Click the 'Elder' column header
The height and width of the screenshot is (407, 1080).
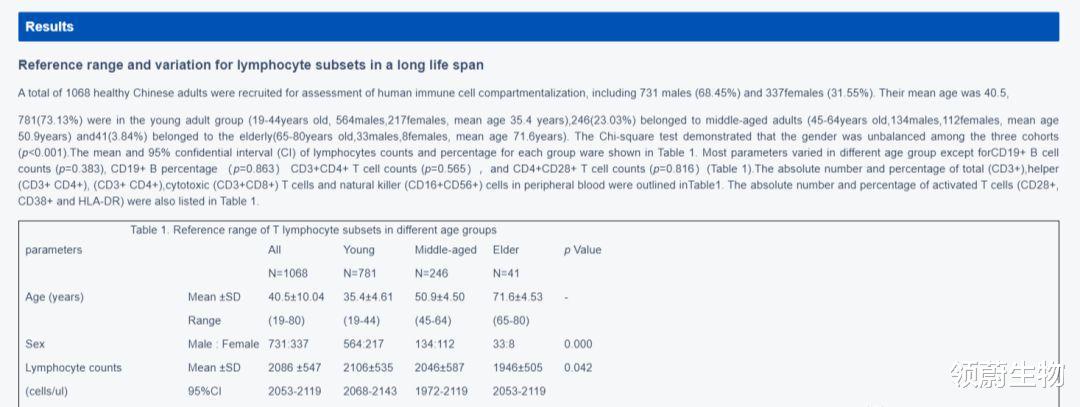click(506, 250)
